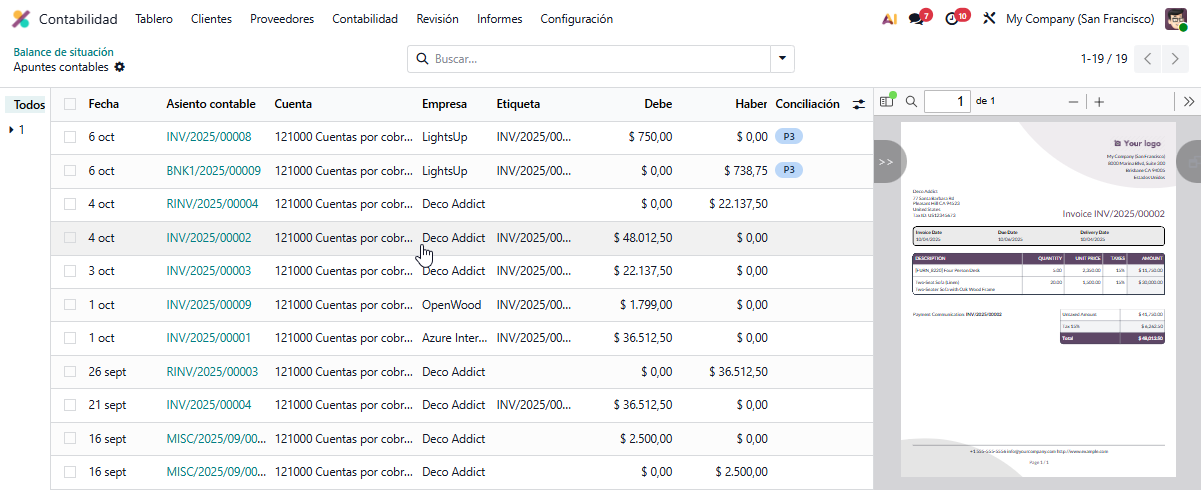
Task: Expand the account group 1 tree node
Action: [11, 130]
